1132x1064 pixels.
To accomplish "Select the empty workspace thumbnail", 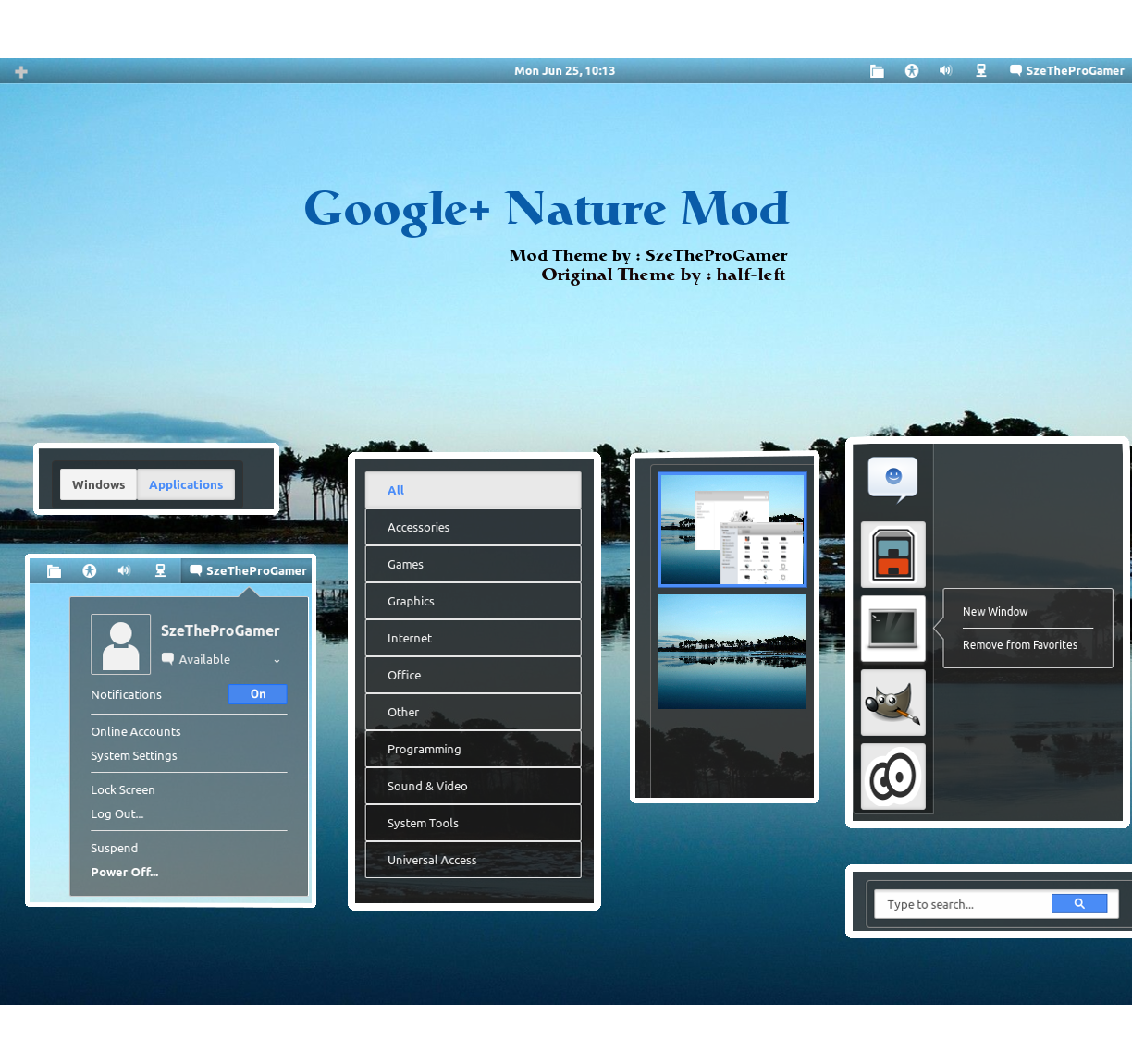I will 732,652.
